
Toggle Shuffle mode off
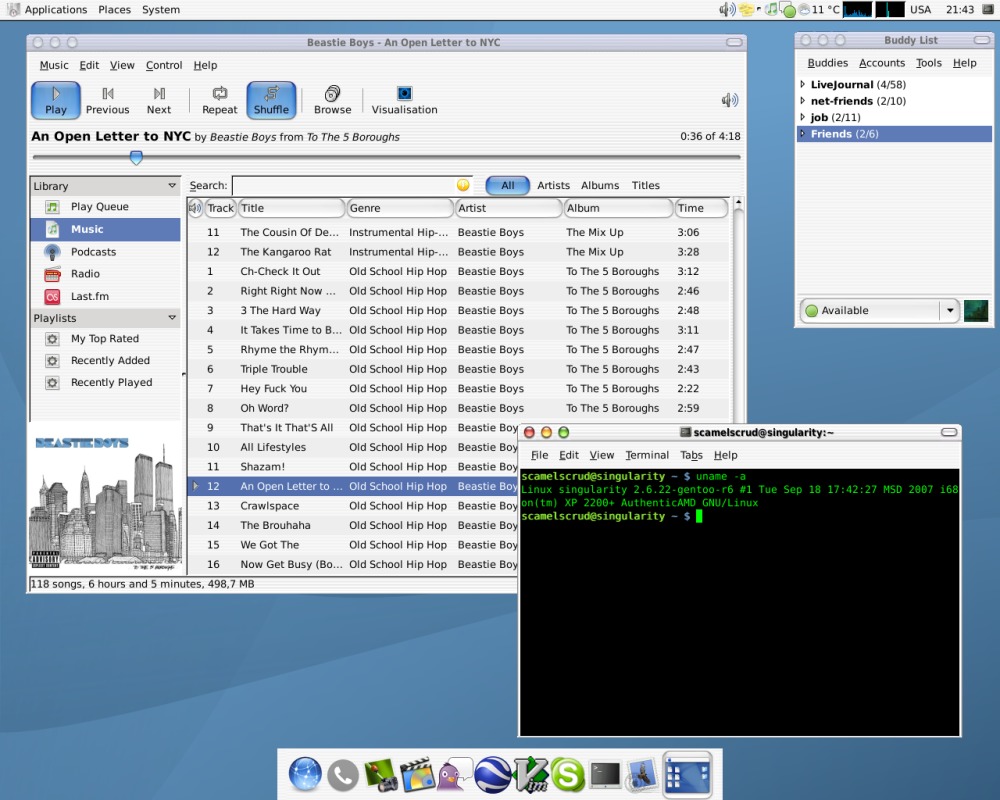(x=271, y=100)
